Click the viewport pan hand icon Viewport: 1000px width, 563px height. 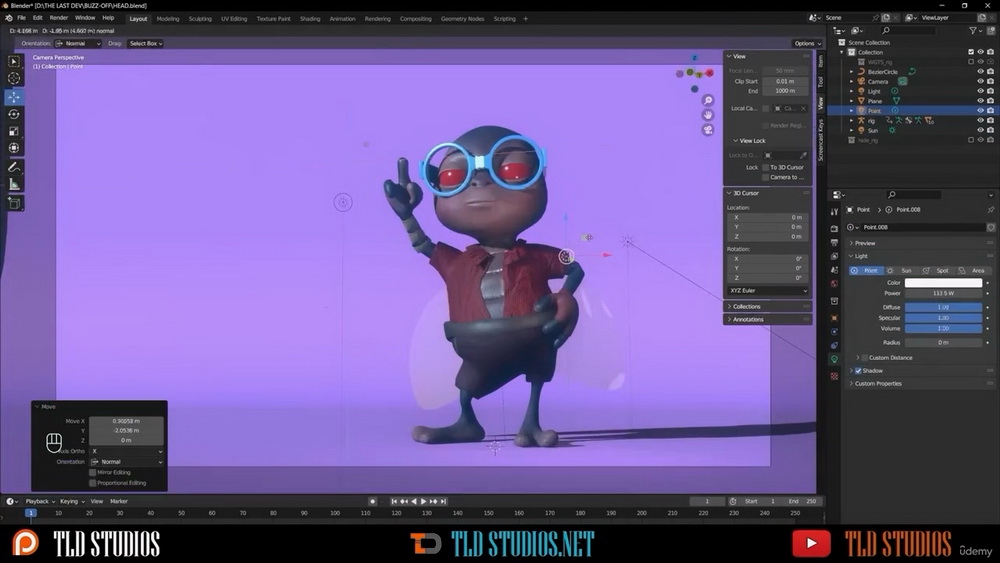708,115
